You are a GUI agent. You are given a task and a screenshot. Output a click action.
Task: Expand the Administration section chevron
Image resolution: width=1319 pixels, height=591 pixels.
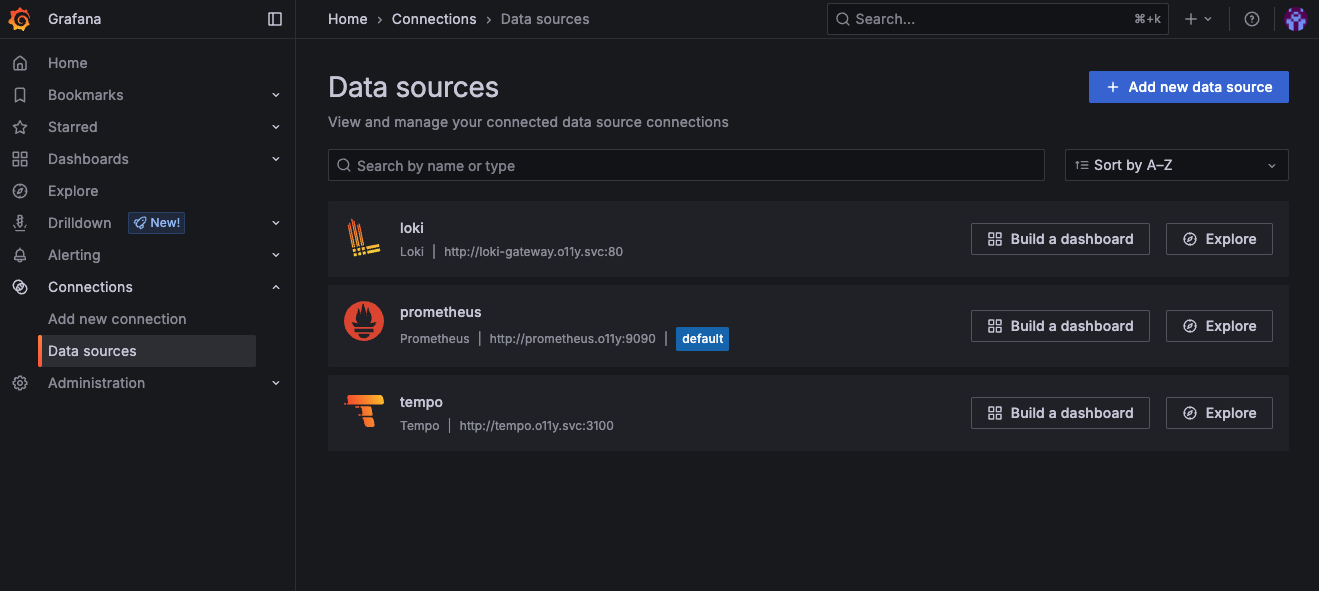point(276,383)
